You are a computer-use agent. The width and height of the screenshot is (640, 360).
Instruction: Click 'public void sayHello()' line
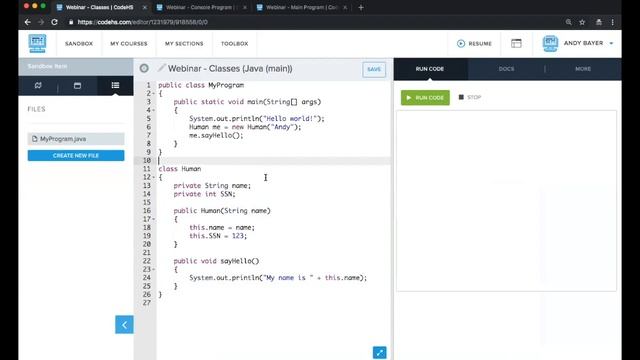coord(216,261)
